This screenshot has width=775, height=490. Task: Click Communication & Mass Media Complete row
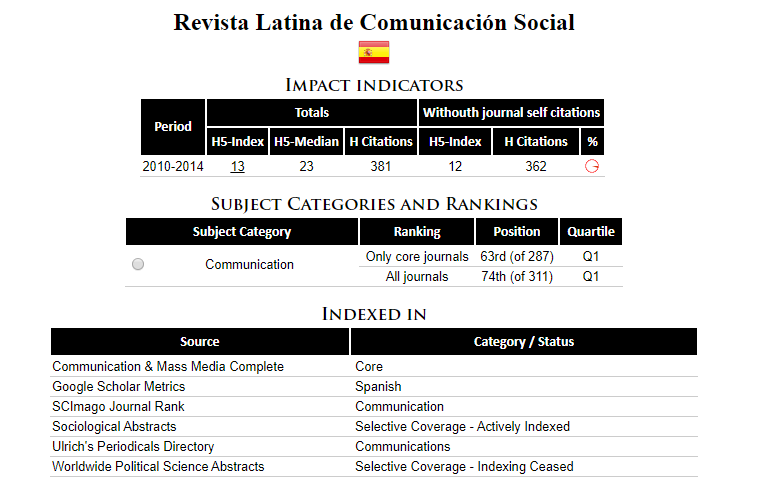click(374, 366)
